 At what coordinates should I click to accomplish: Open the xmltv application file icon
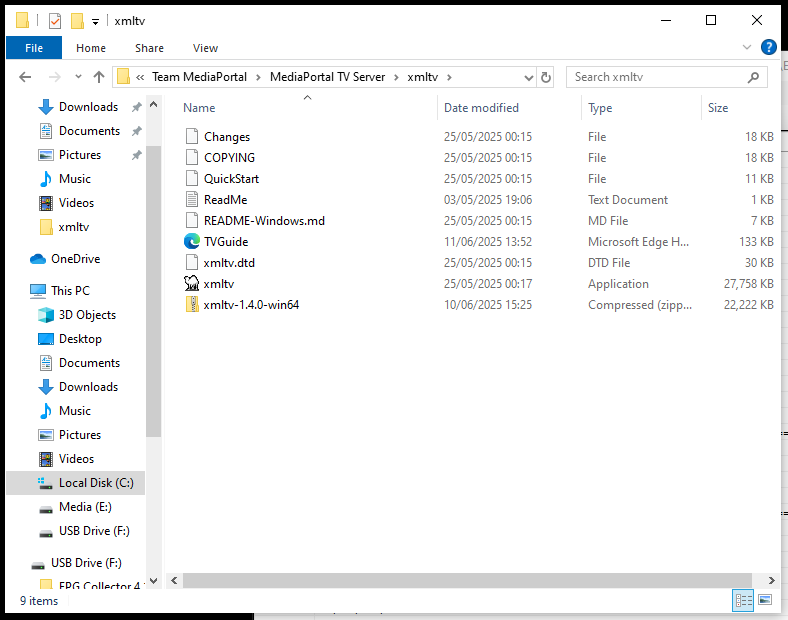click(x=192, y=284)
